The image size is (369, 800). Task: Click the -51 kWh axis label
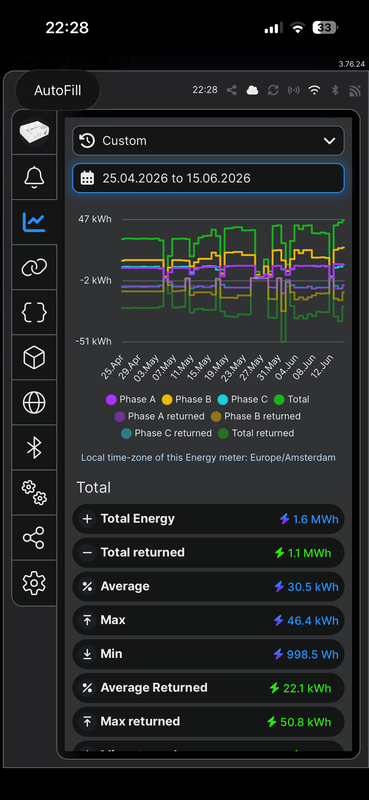93,341
